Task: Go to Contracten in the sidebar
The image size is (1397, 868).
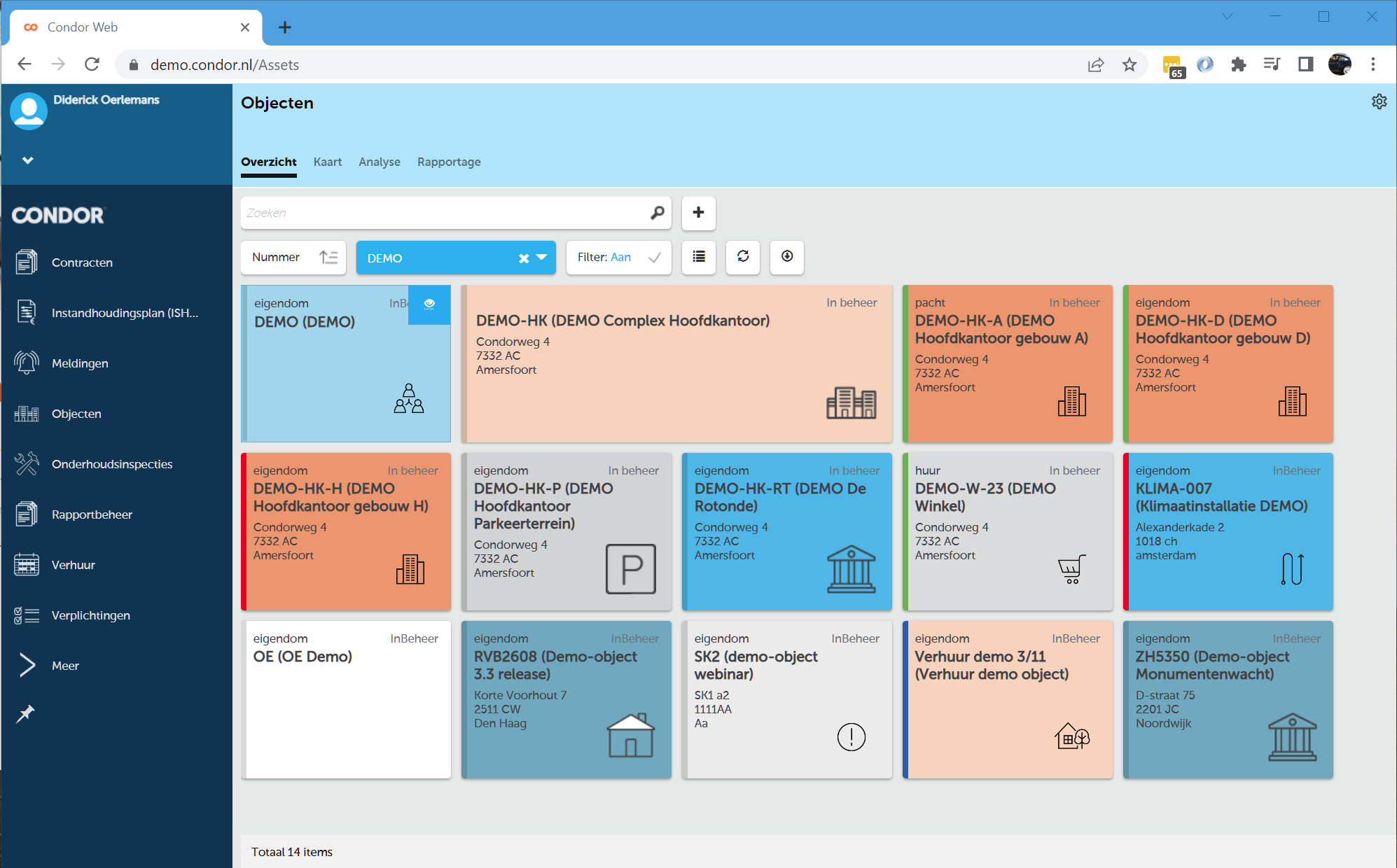Action: (82, 262)
